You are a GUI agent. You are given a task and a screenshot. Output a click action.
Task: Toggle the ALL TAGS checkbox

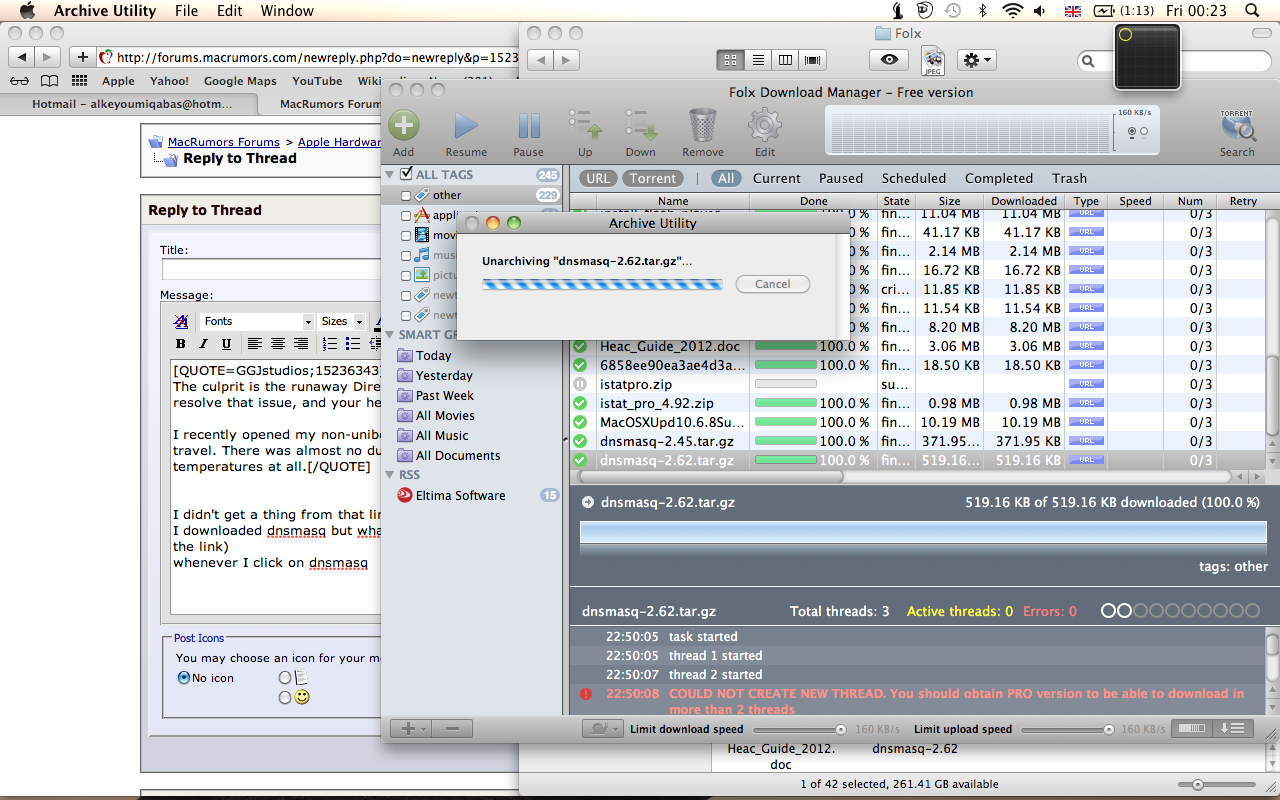click(406, 174)
